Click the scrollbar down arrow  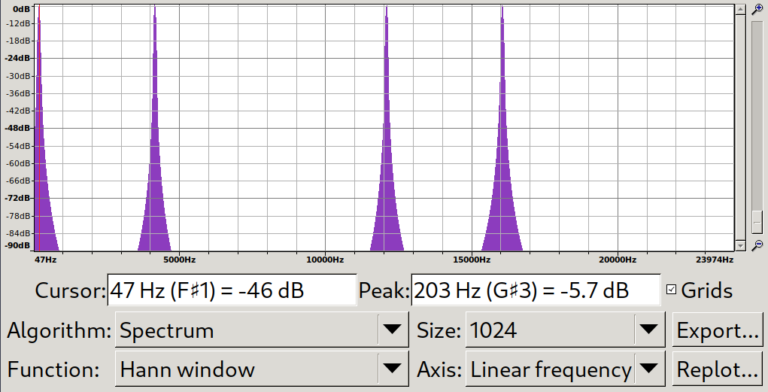click(740, 245)
